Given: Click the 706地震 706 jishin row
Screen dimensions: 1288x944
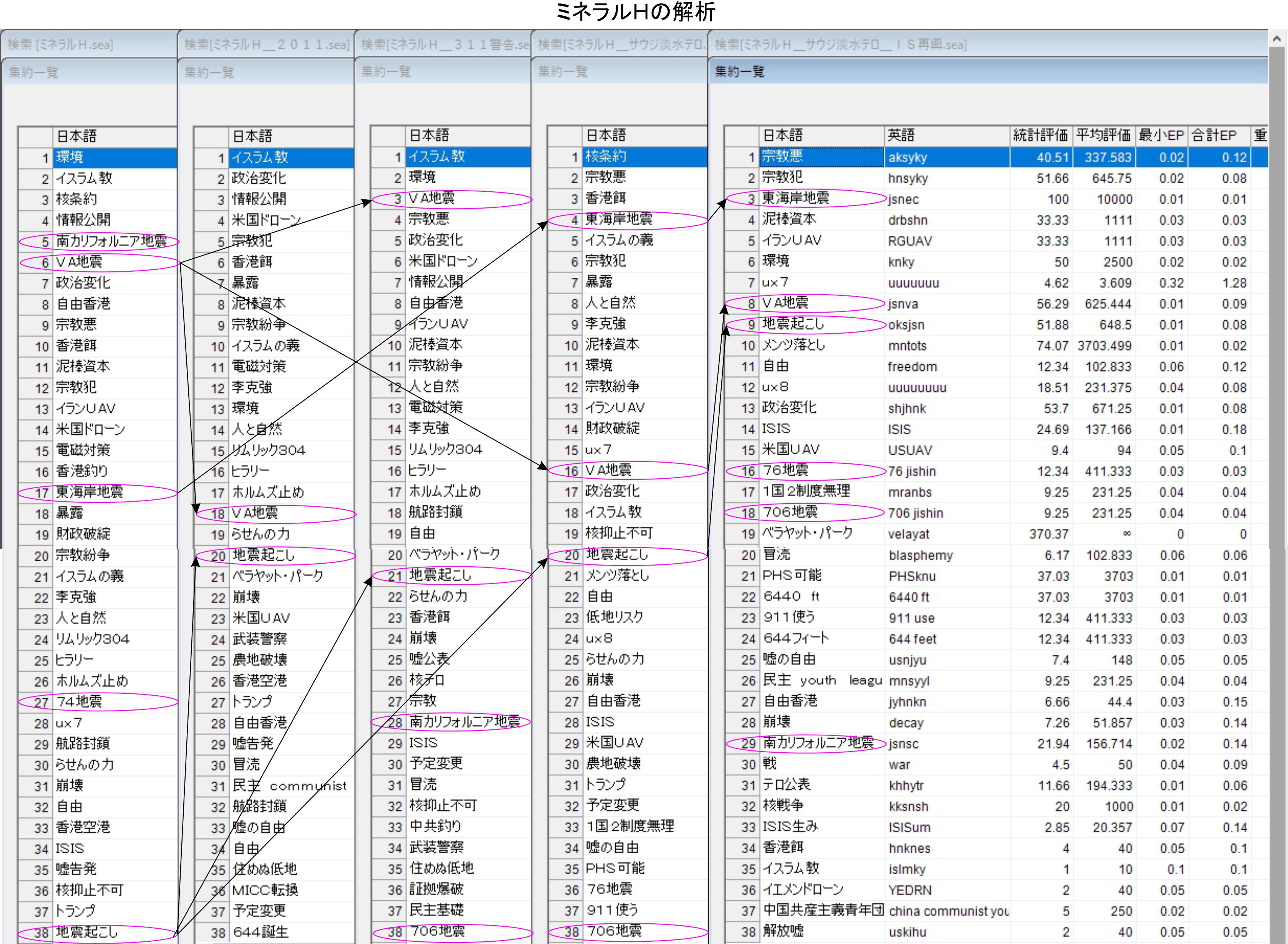Looking at the screenshot, I should click(x=791, y=513).
